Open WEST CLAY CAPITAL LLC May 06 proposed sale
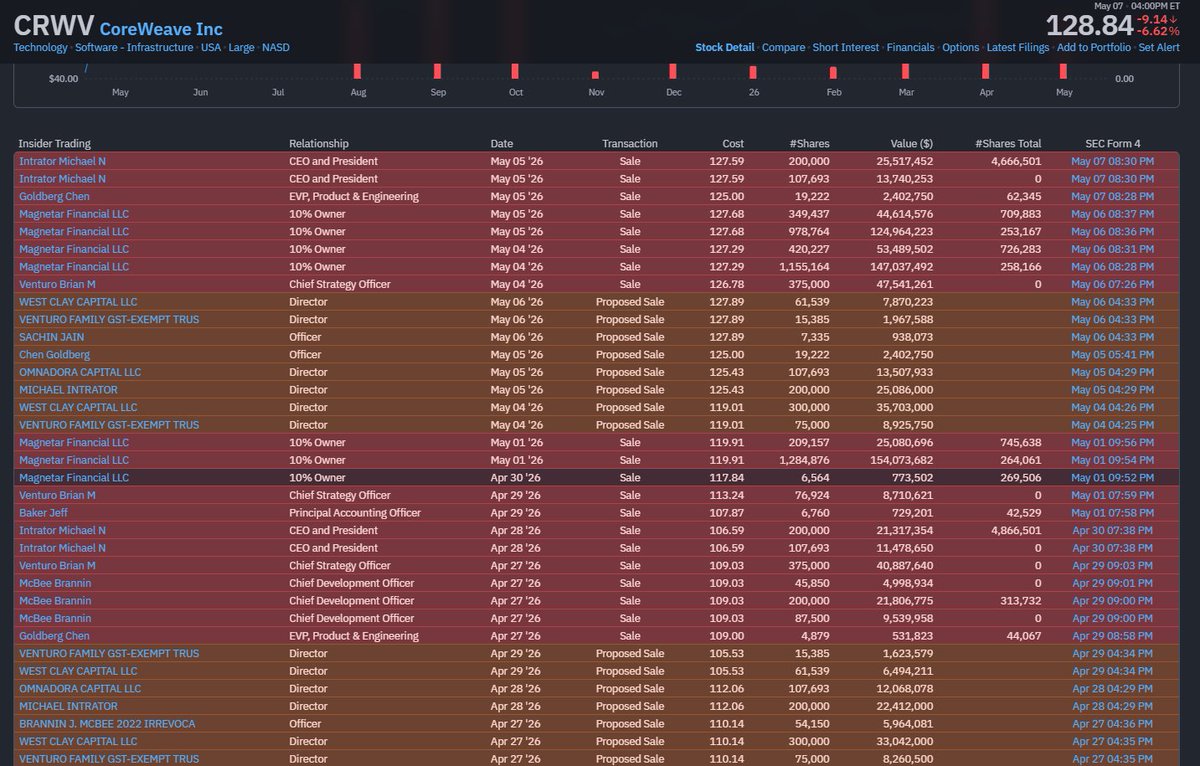 point(78,302)
